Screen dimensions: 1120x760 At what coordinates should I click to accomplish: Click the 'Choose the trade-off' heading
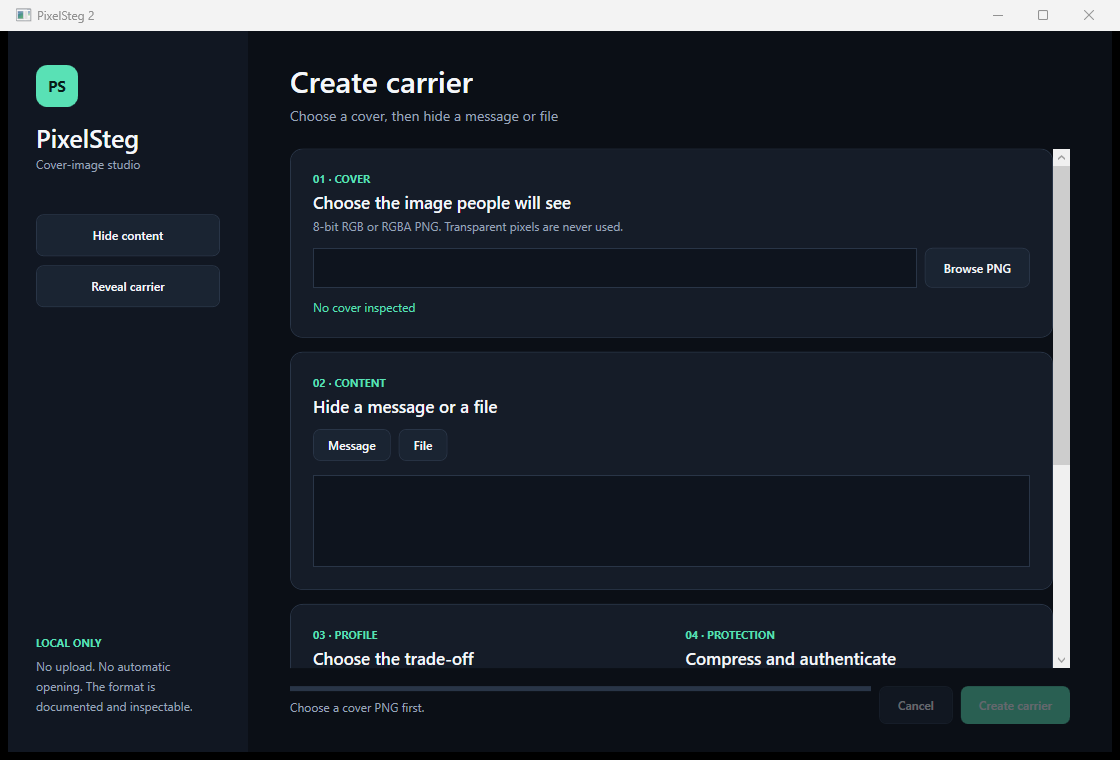point(394,659)
